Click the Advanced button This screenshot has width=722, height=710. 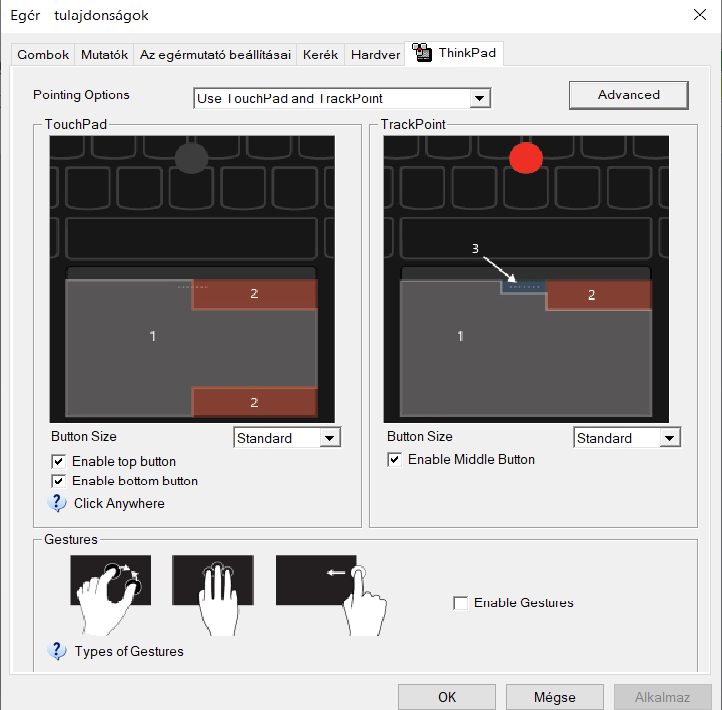point(629,95)
